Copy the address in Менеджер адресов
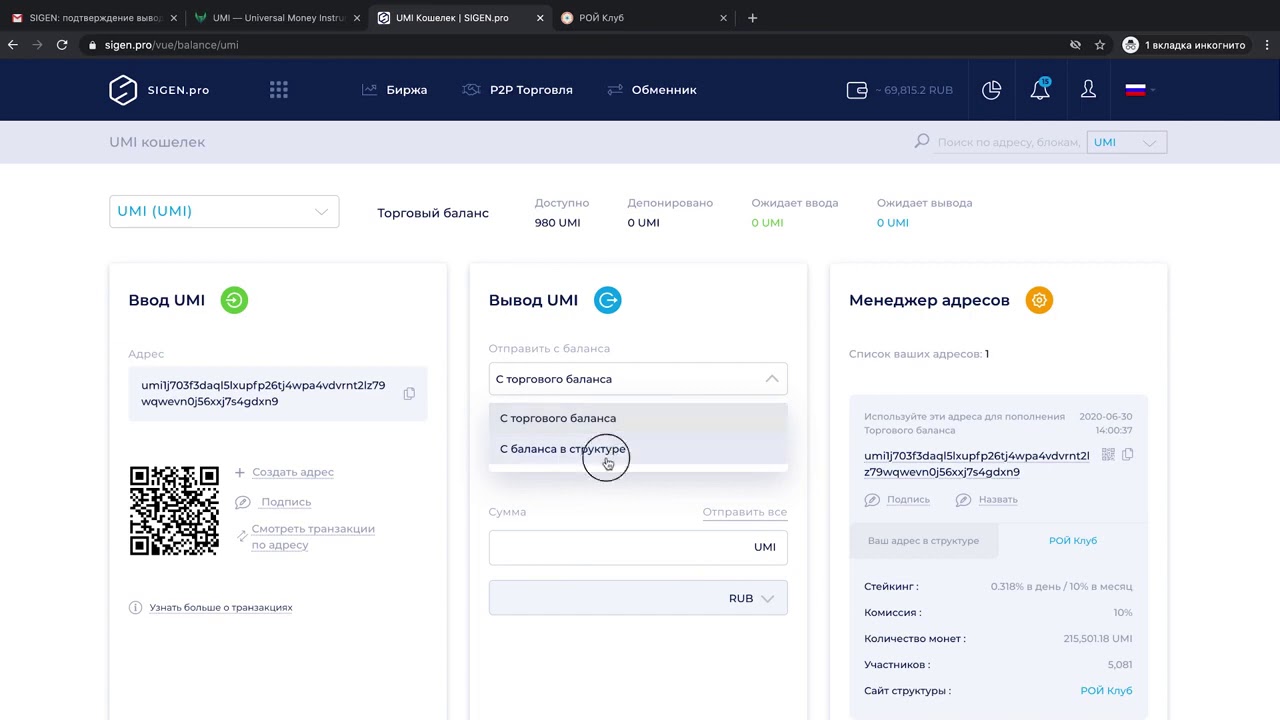1280x720 pixels. (x=1127, y=455)
